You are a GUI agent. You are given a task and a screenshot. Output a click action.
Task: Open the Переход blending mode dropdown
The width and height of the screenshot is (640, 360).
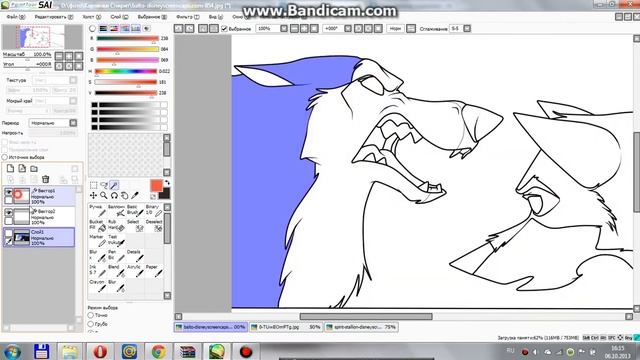click(53, 123)
